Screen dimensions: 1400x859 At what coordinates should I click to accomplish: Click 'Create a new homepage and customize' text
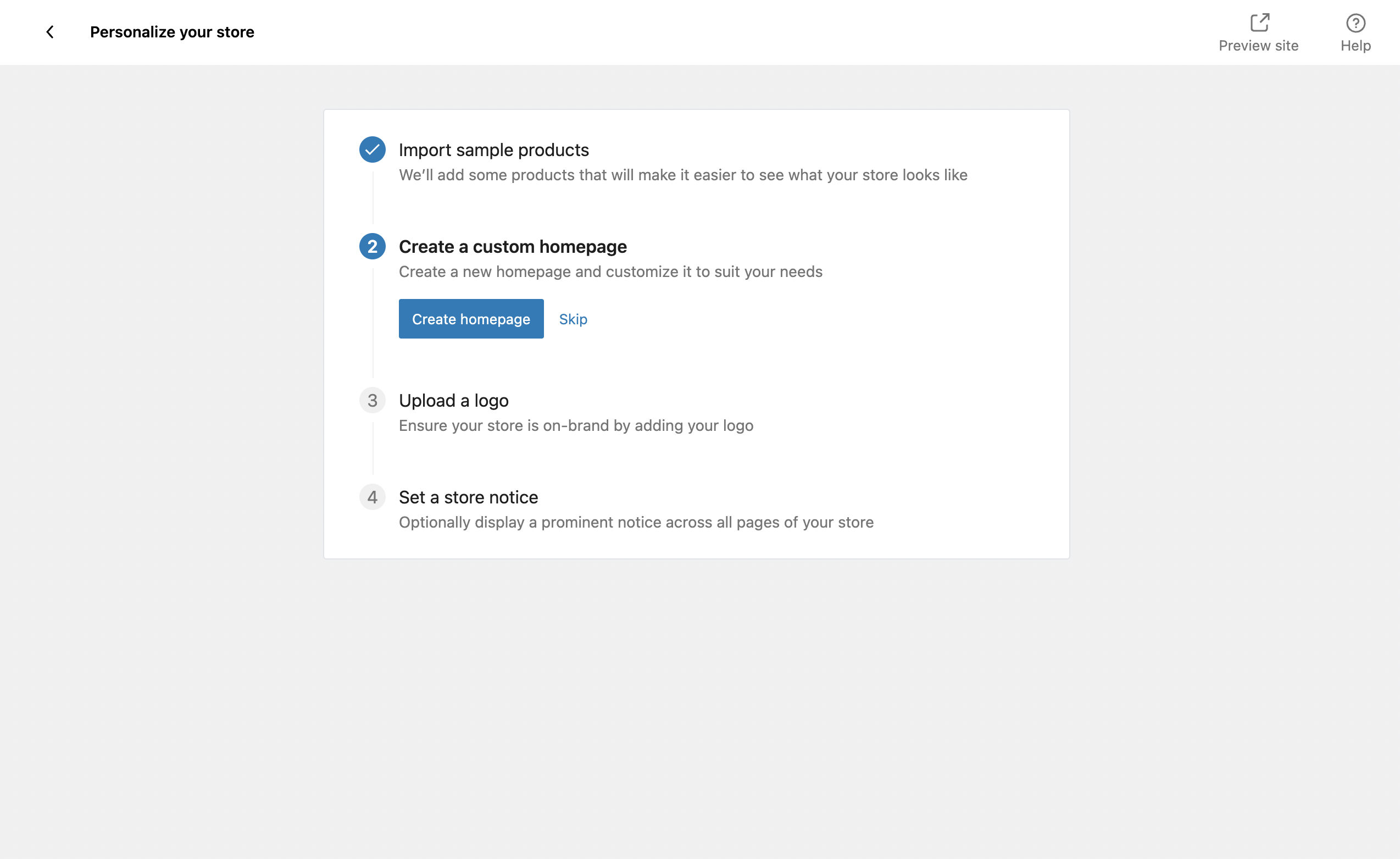[x=610, y=271]
